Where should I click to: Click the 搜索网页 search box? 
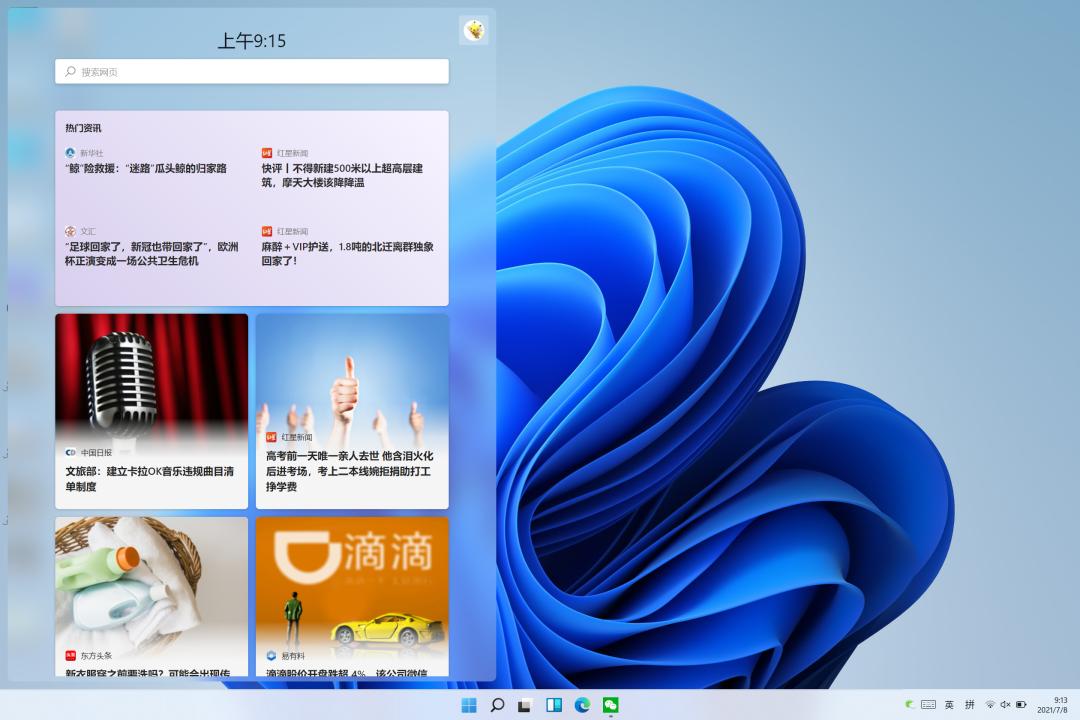coord(252,72)
